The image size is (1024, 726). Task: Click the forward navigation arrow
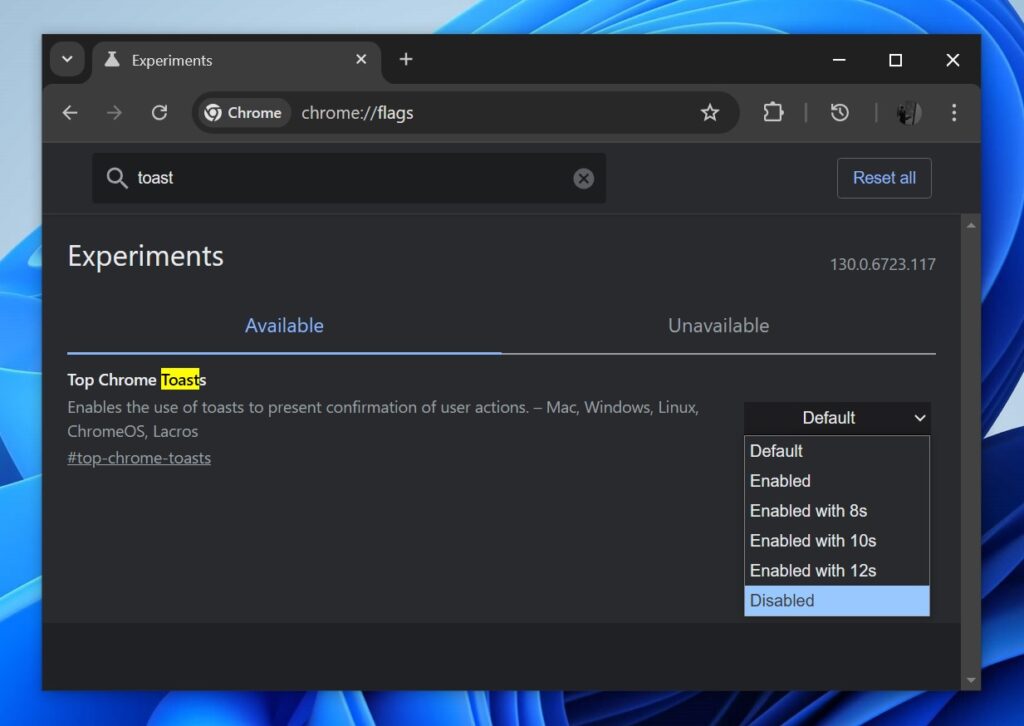pos(114,112)
